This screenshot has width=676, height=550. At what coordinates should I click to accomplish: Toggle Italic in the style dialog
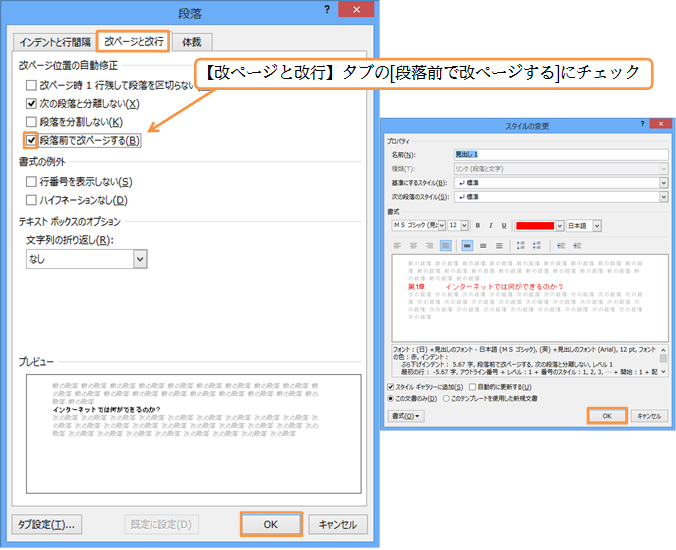(x=491, y=225)
